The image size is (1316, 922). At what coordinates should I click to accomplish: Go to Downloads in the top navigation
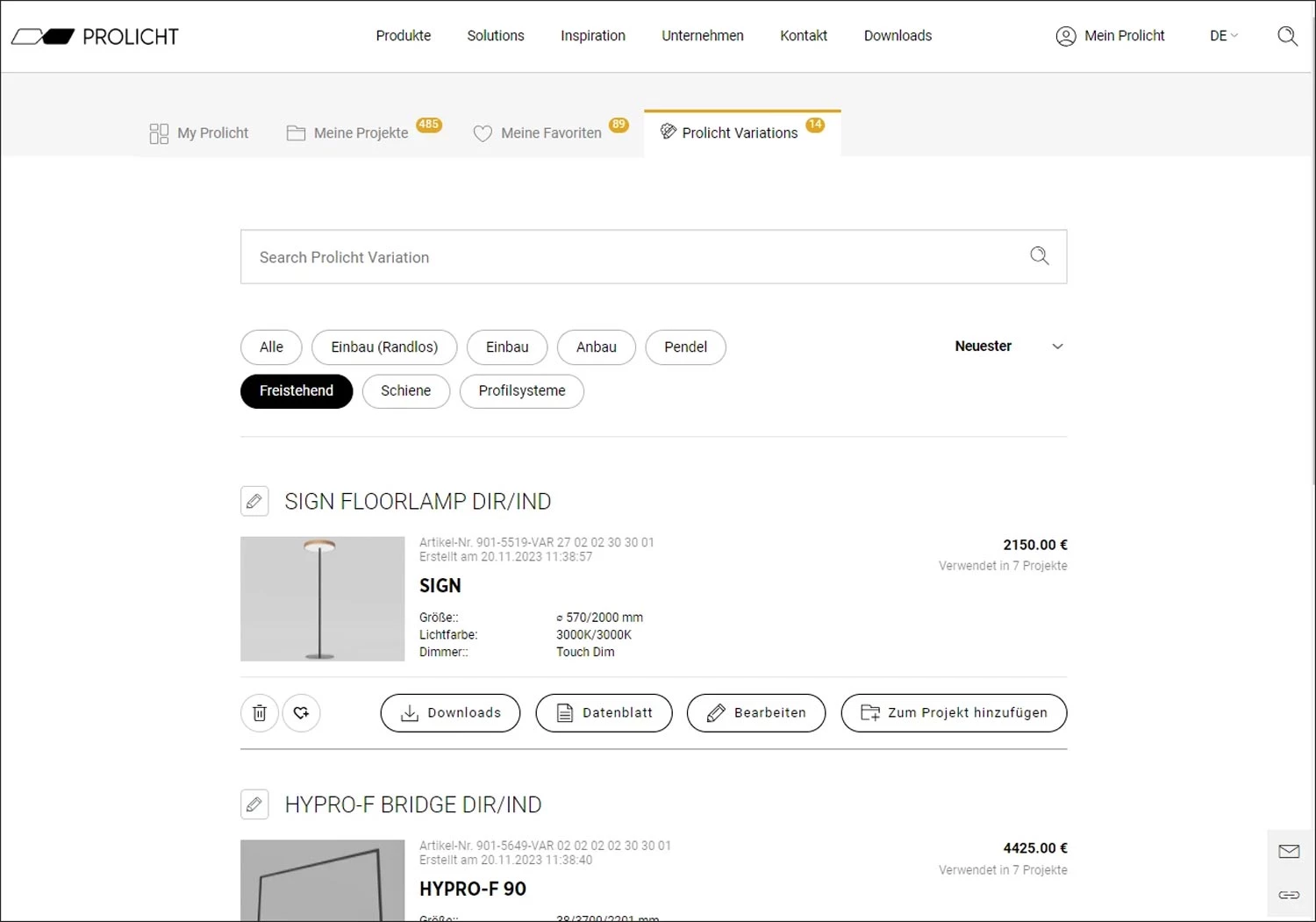click(x=898, y=36)
